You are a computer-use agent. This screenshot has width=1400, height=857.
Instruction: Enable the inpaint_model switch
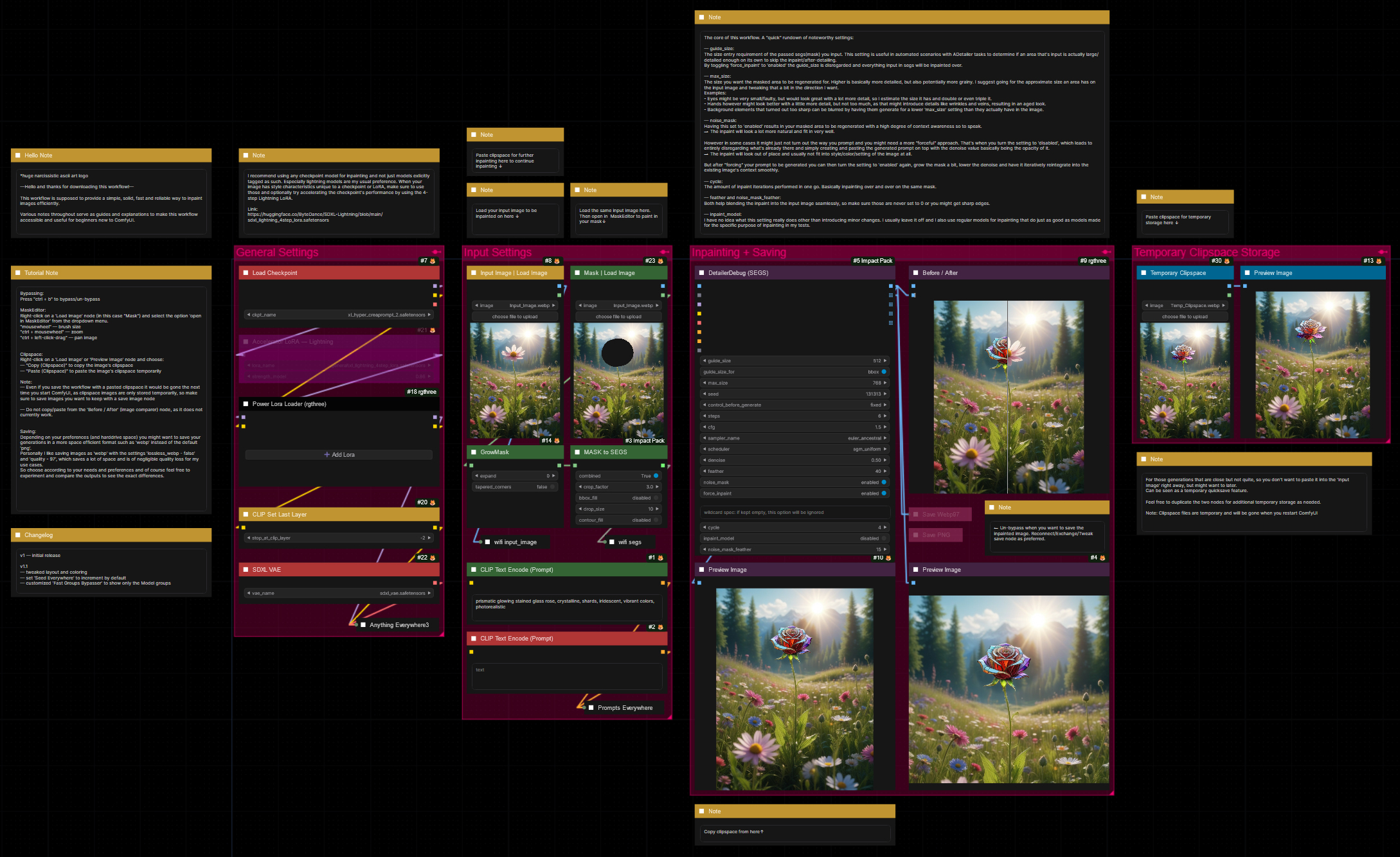884,538
